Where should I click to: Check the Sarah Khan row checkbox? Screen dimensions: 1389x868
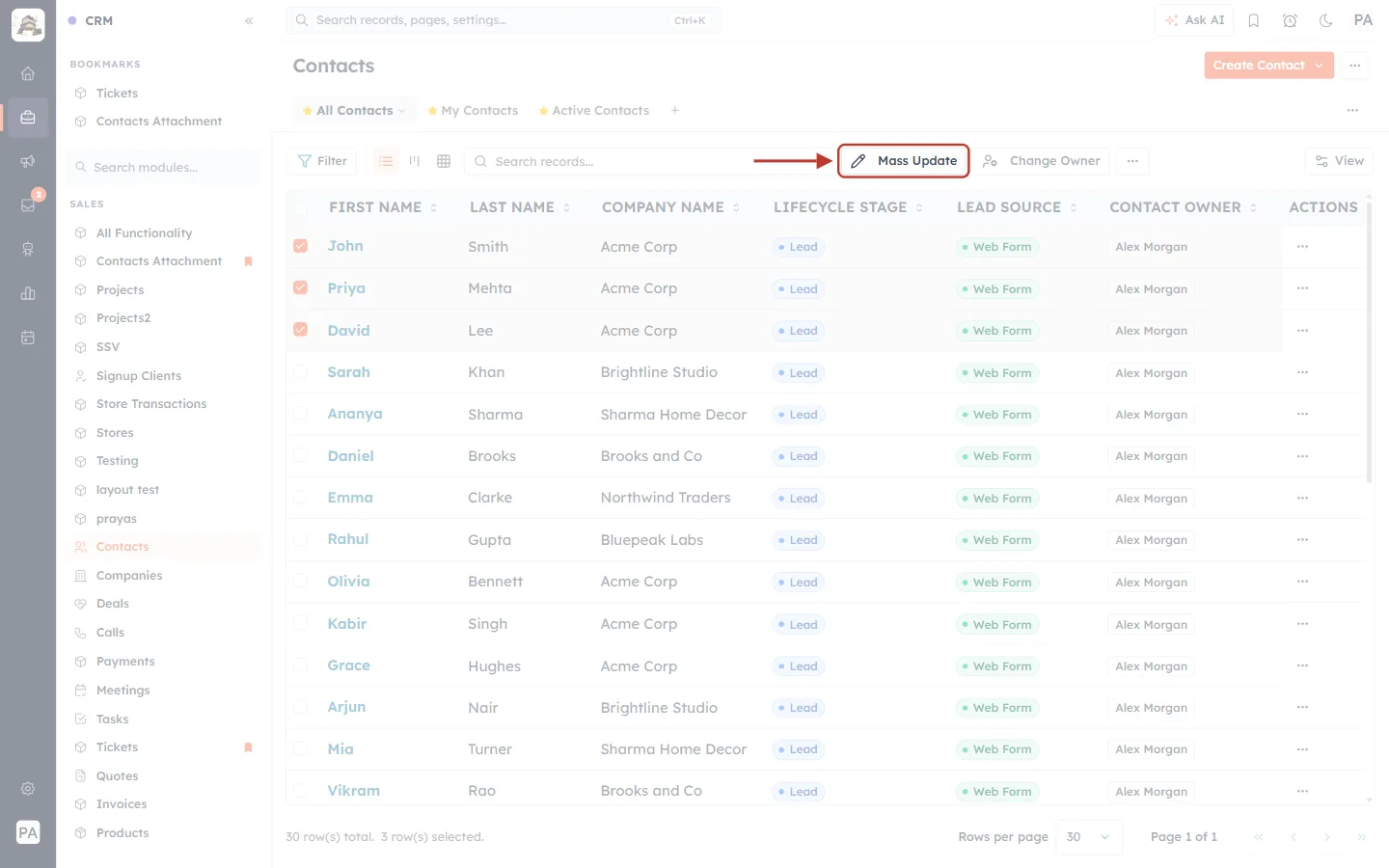pos(301,371)
